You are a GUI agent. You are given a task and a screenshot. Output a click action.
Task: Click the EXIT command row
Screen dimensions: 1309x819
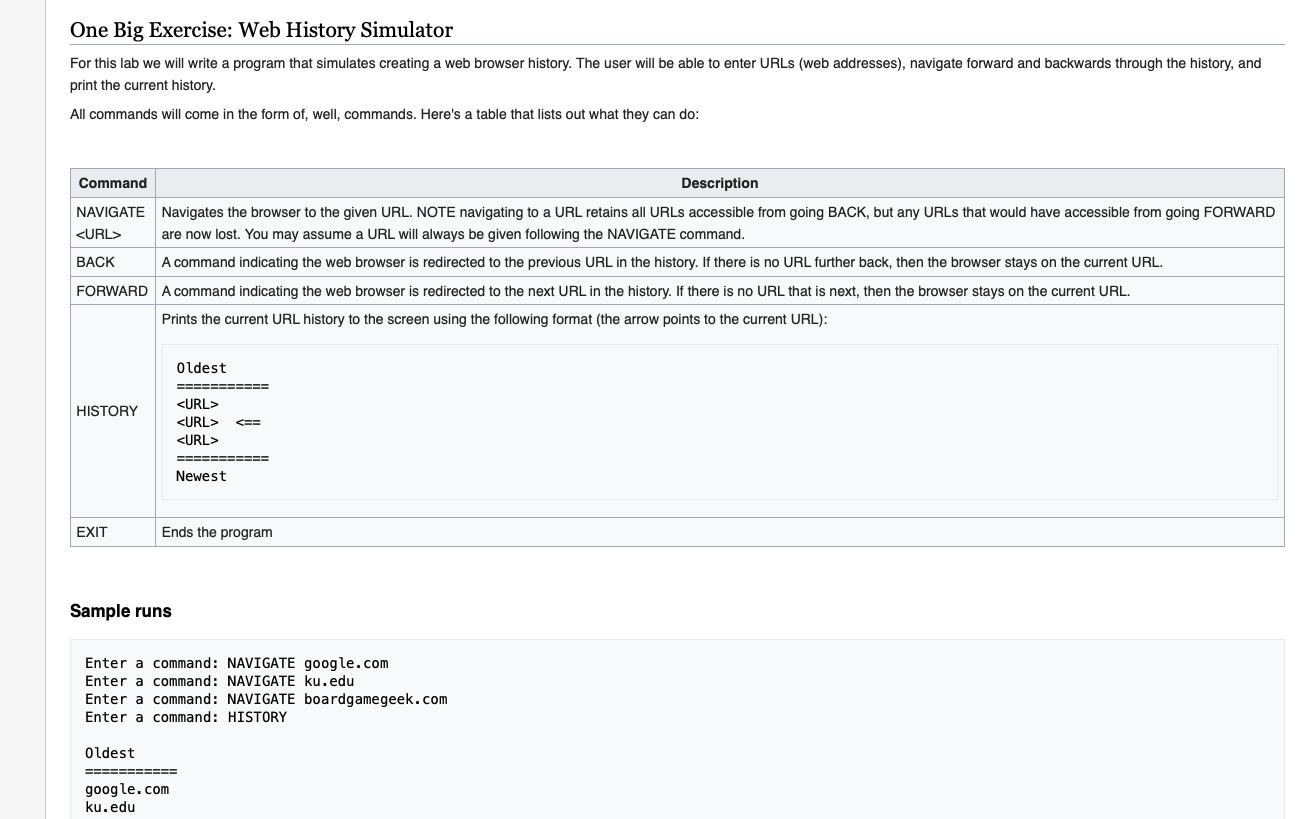92,532
